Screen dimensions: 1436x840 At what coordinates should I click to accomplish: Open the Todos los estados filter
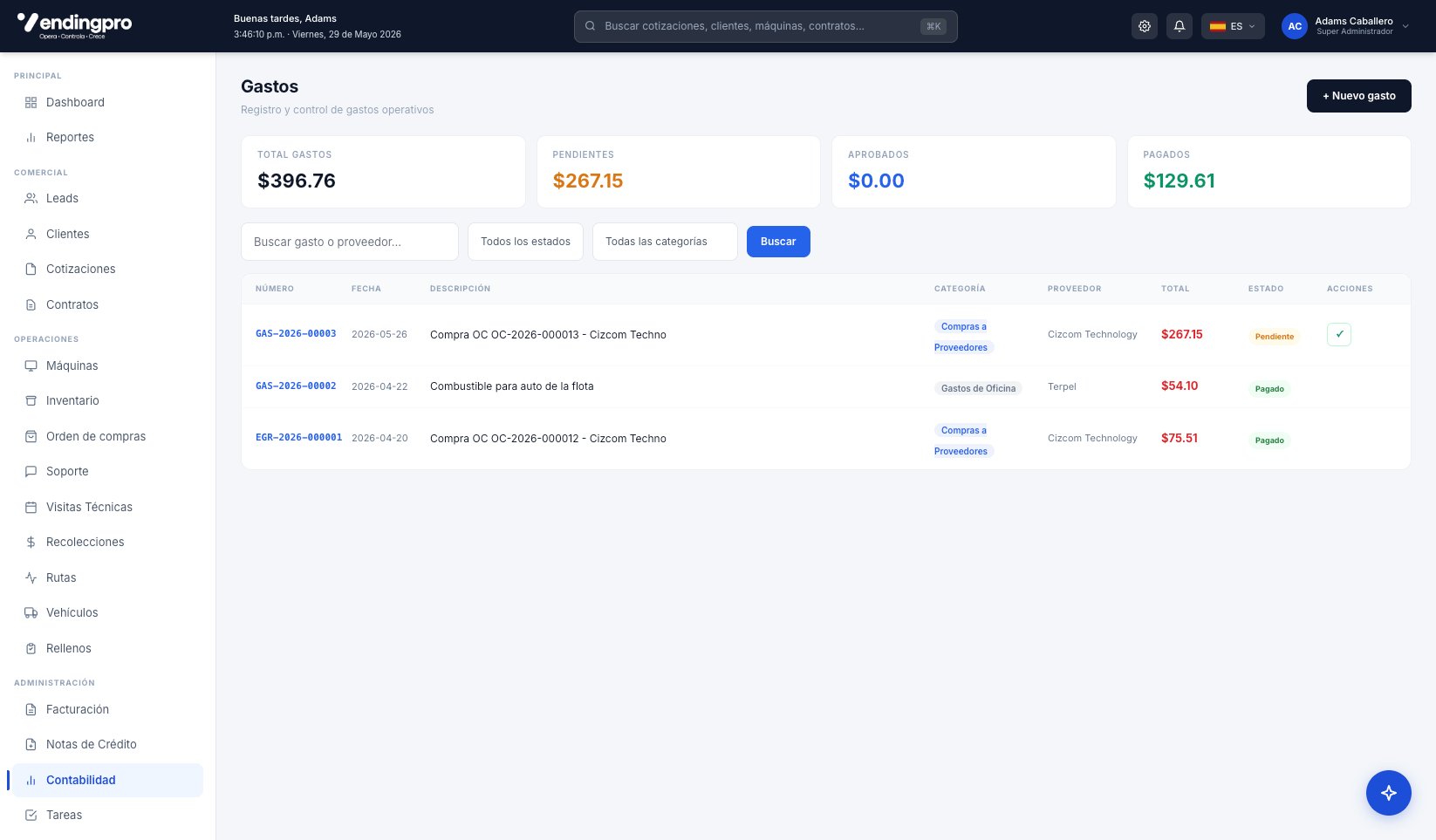[x=525, y=242]
